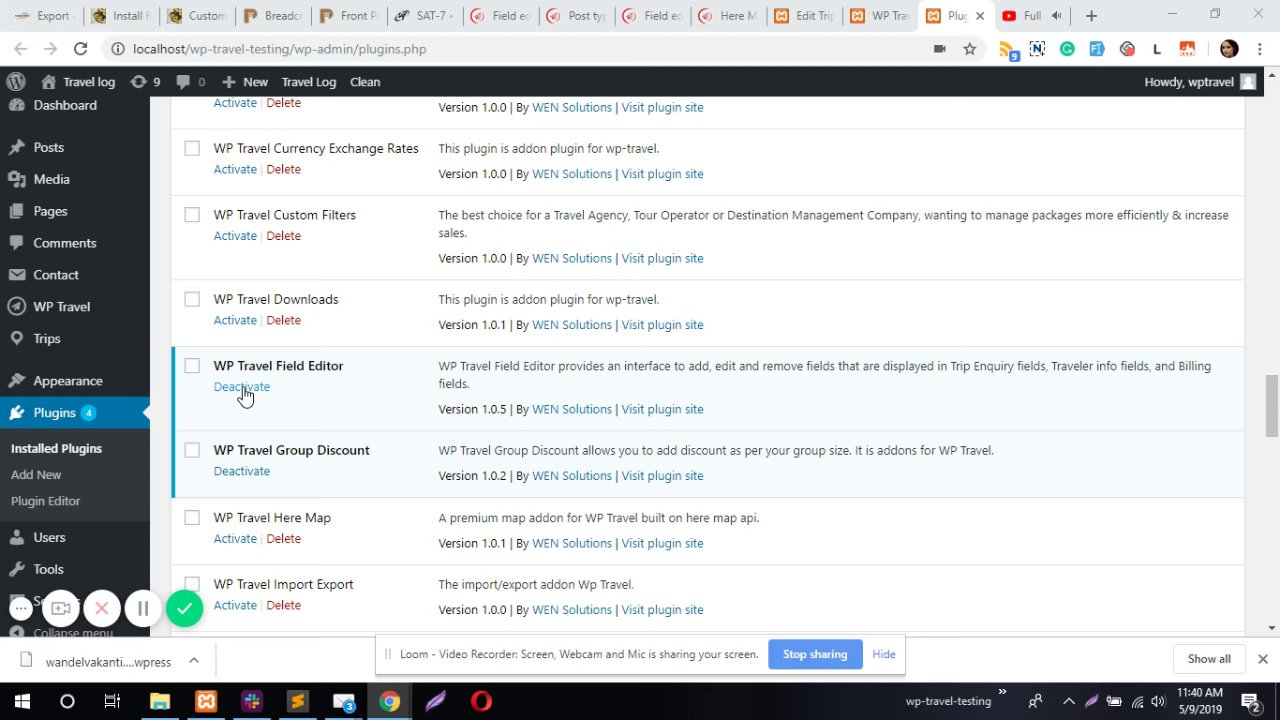Open XAMPP from the taskbar
The image size is (1280, 720).
click(206, 702)
